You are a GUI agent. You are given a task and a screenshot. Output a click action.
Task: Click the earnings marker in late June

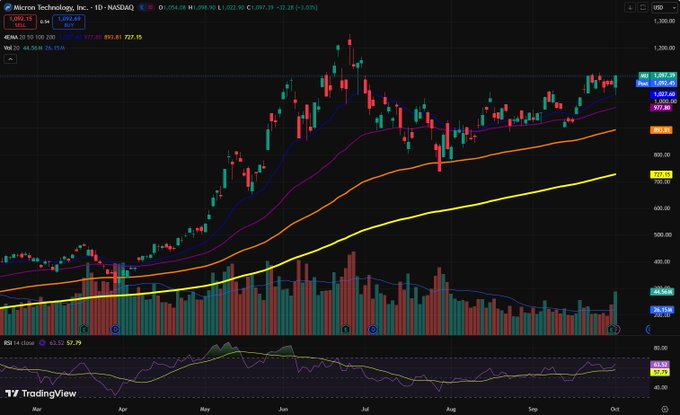346,330
